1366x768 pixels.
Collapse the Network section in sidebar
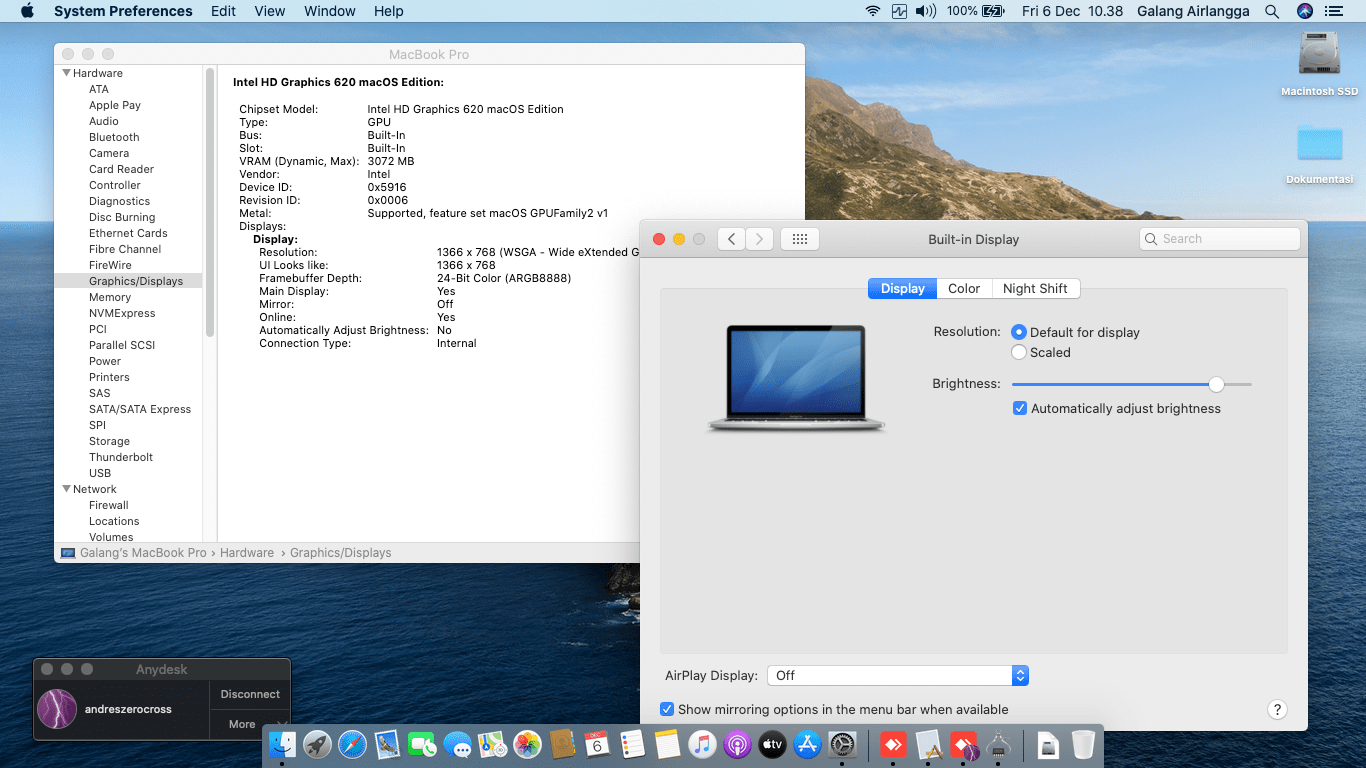67,489
